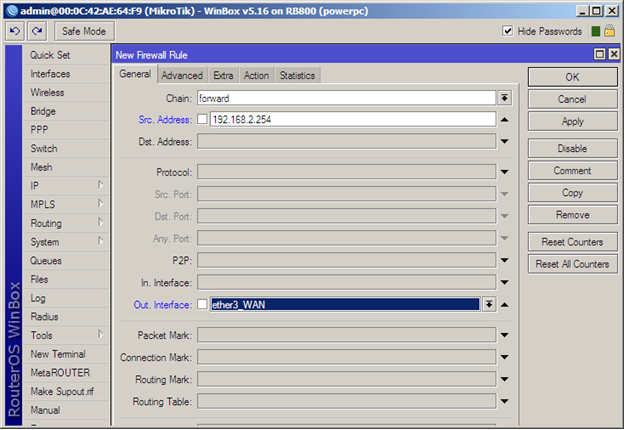Toggle Safe Mode button
Image resolution: width=625 pixels, height=430 pixels.
pyautogui.click(x=84, y=31)
